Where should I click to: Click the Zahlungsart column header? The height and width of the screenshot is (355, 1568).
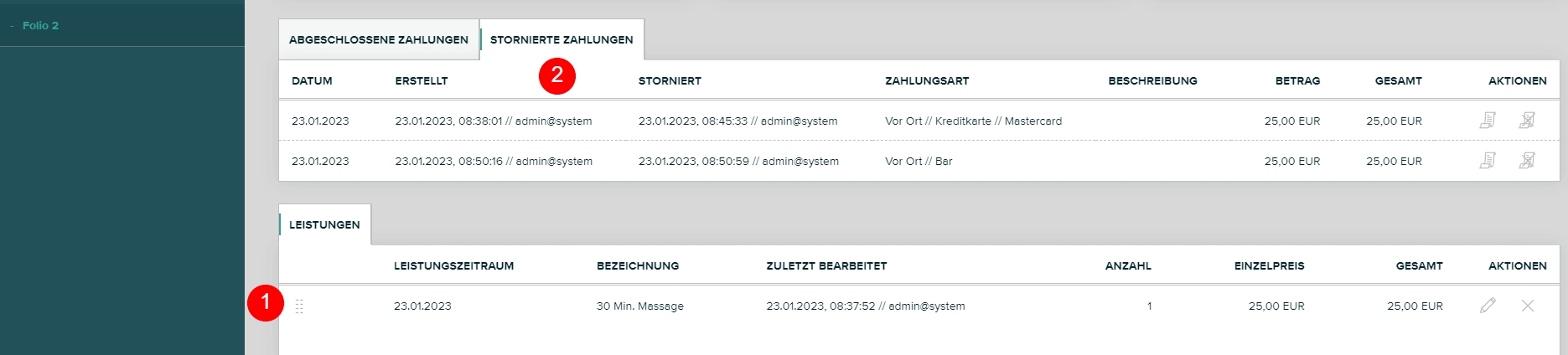927,80
